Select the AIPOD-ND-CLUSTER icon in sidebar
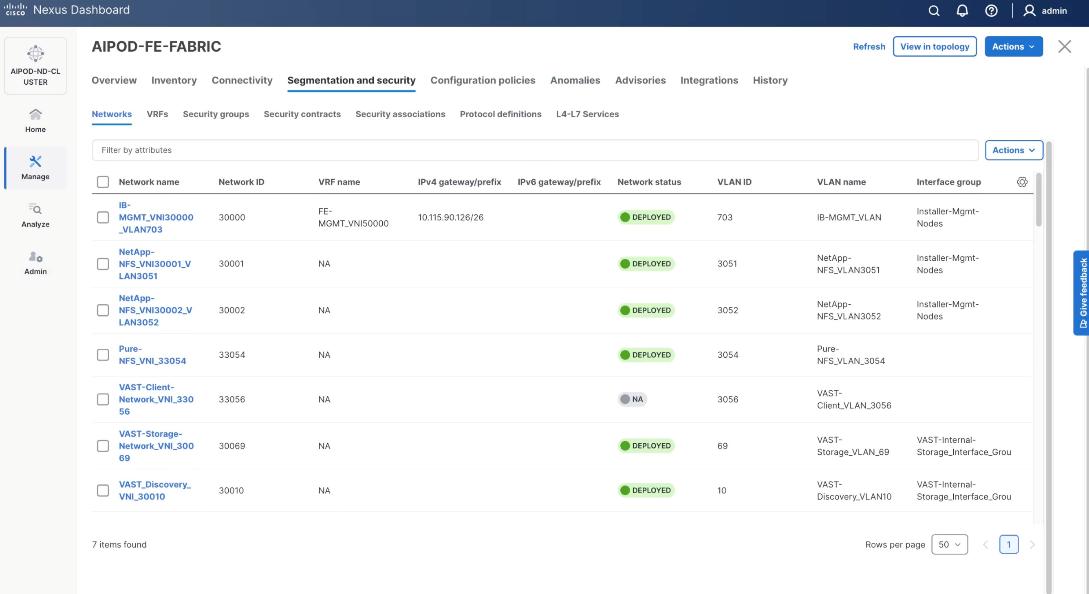 pos(35,66)
